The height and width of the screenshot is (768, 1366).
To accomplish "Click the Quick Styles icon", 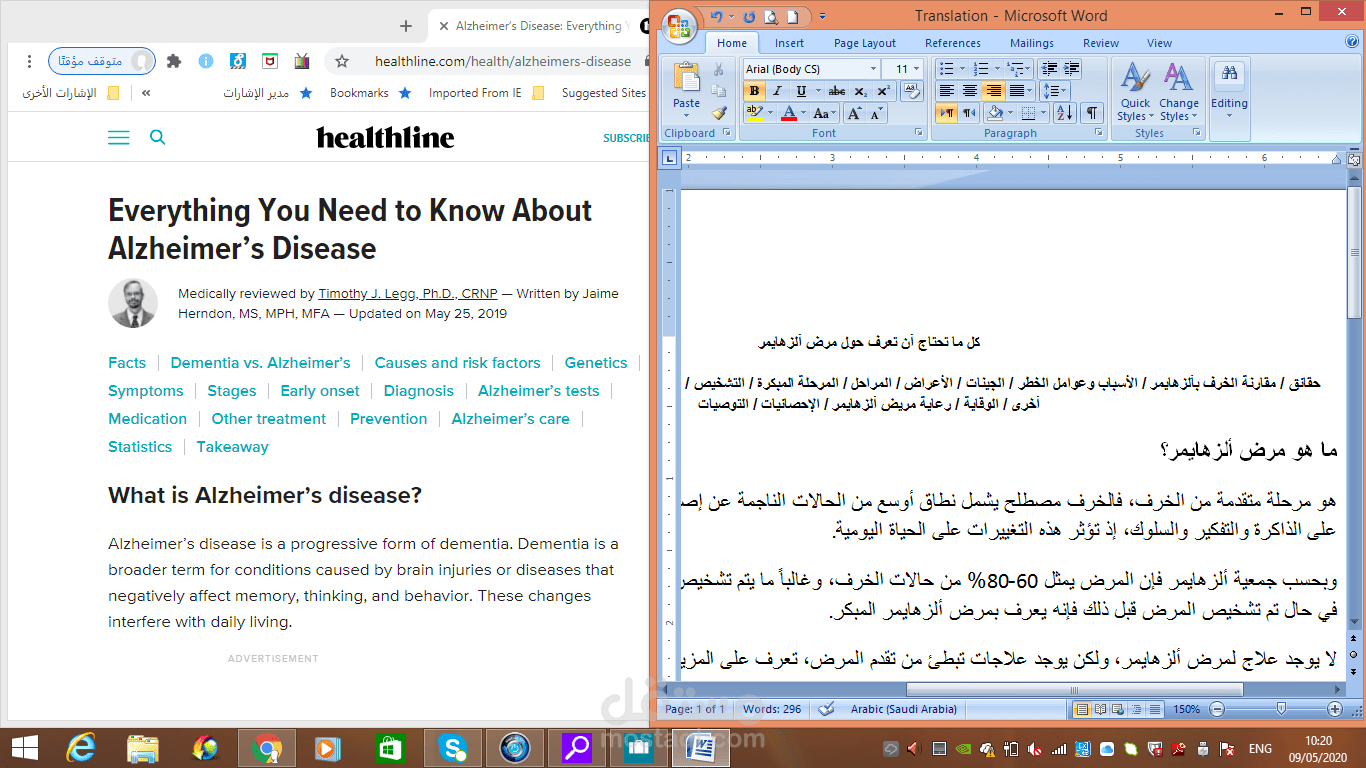I will click(1135, 92).
